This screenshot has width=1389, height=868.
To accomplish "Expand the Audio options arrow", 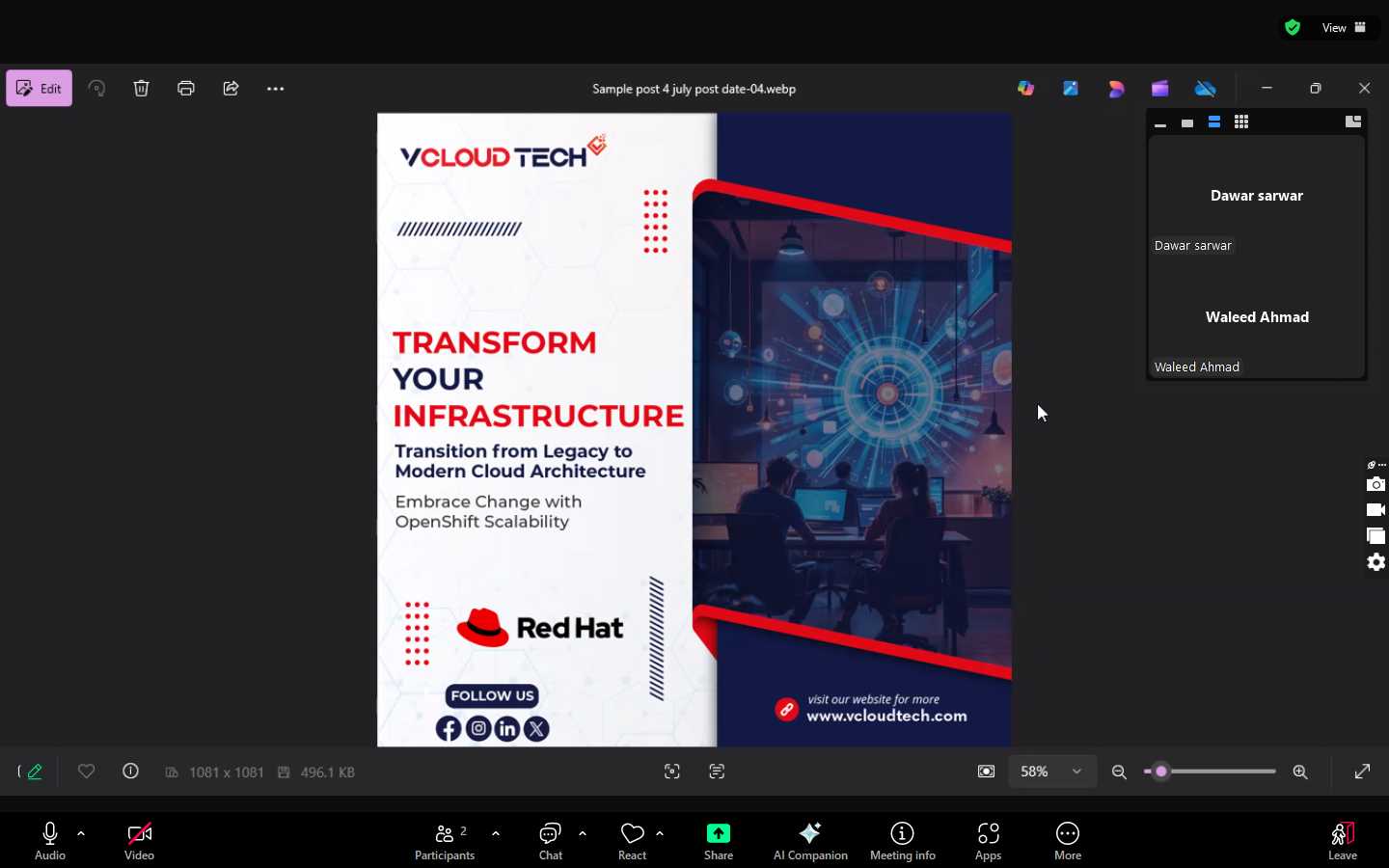I will 81,833.
